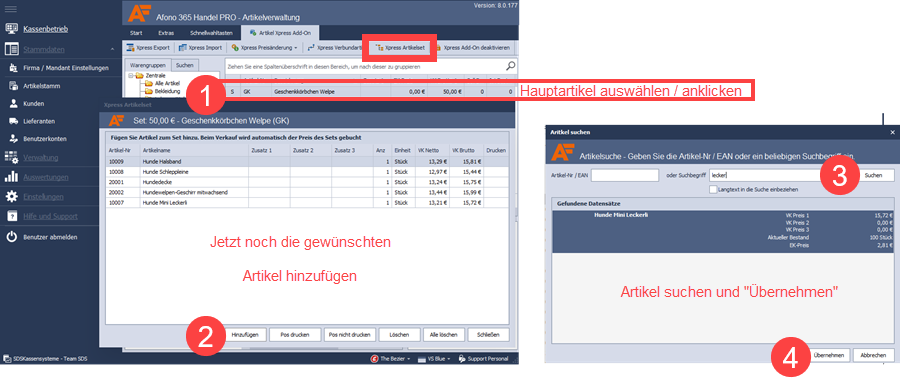Open Firma / Mandant Einstellungen
This screenshot has height=383, width=900.
[66, 68]
